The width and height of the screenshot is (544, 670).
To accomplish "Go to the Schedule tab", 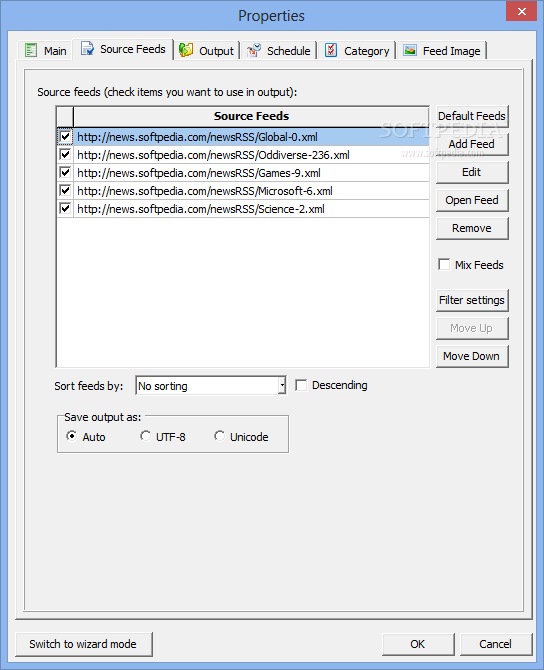I will coord(279,51).
